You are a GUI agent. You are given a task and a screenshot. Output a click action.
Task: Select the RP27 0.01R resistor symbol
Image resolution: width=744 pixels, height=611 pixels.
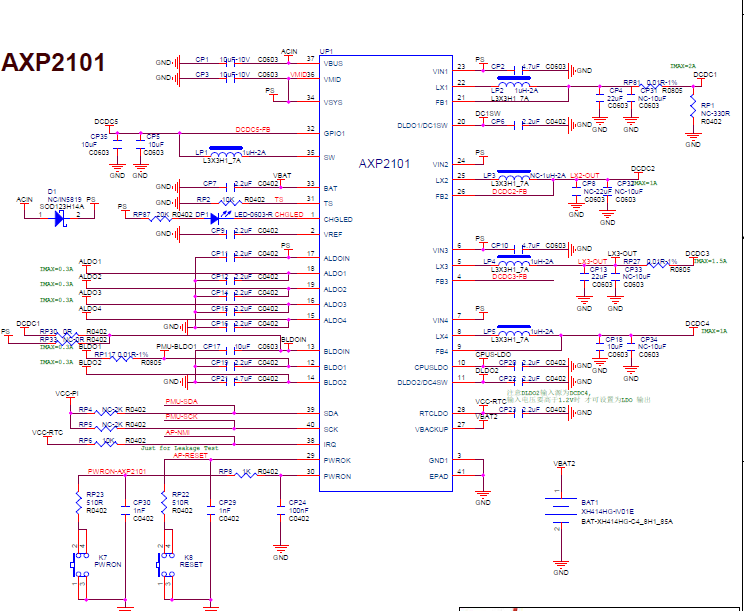click(x=658, y=265)
